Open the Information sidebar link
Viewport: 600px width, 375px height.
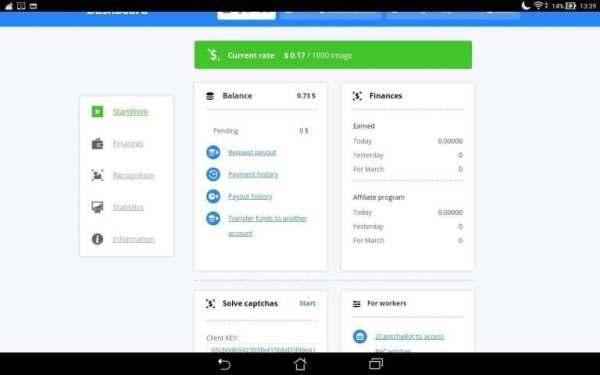pyautogui.click(x=134, y=239)
